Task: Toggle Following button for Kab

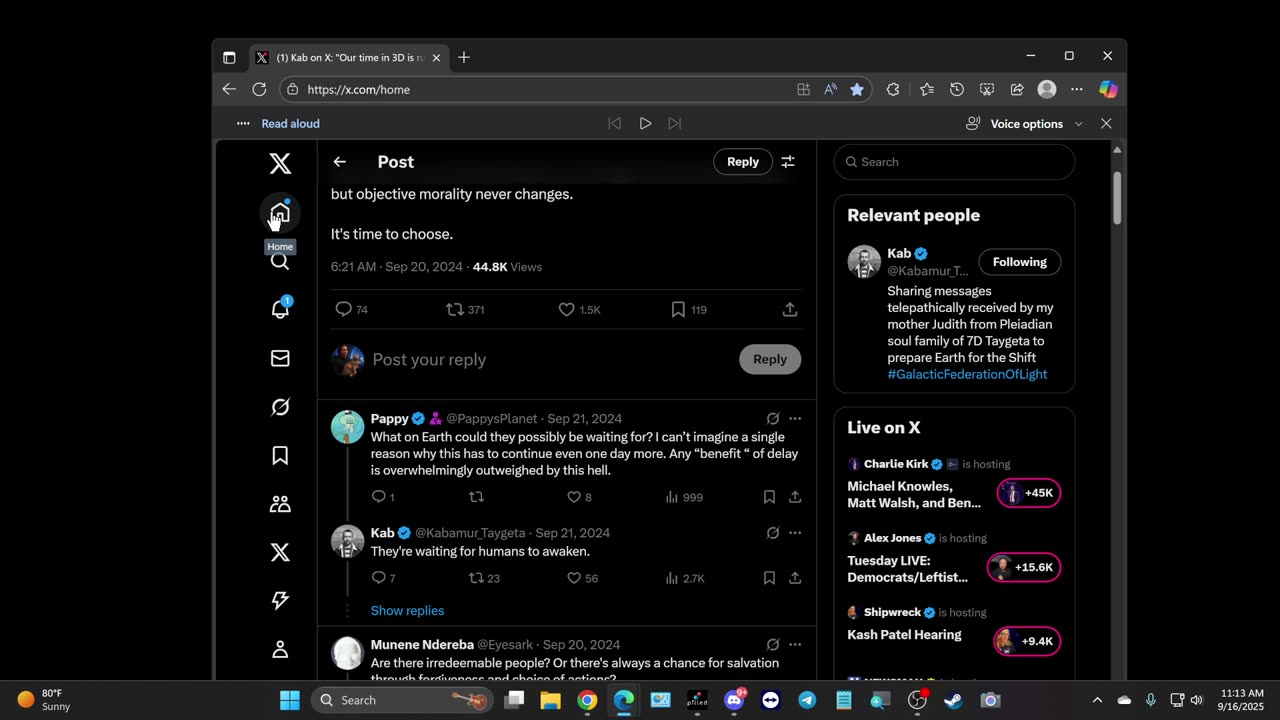Action: coord(1019,262)
